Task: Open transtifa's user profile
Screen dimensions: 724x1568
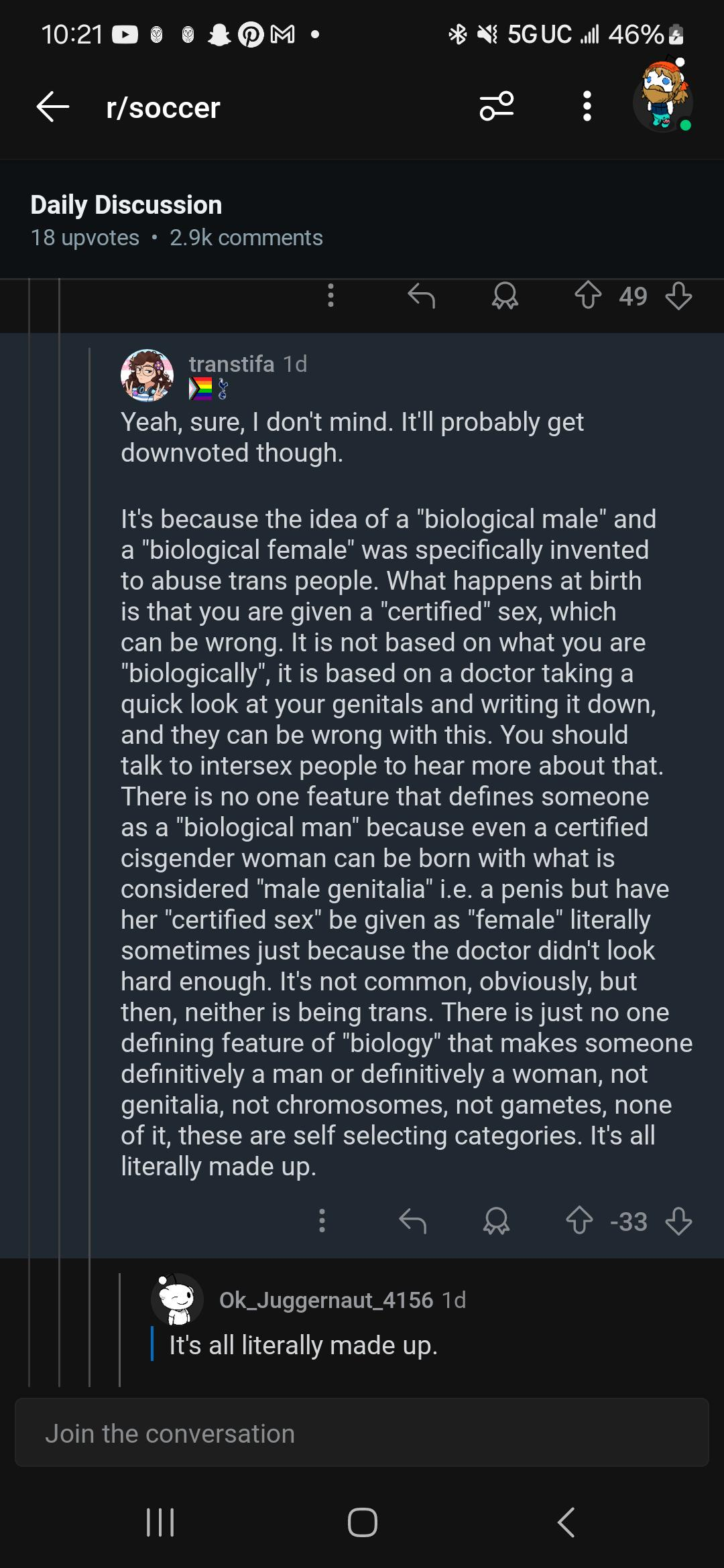Action: (x=231, y=364)
